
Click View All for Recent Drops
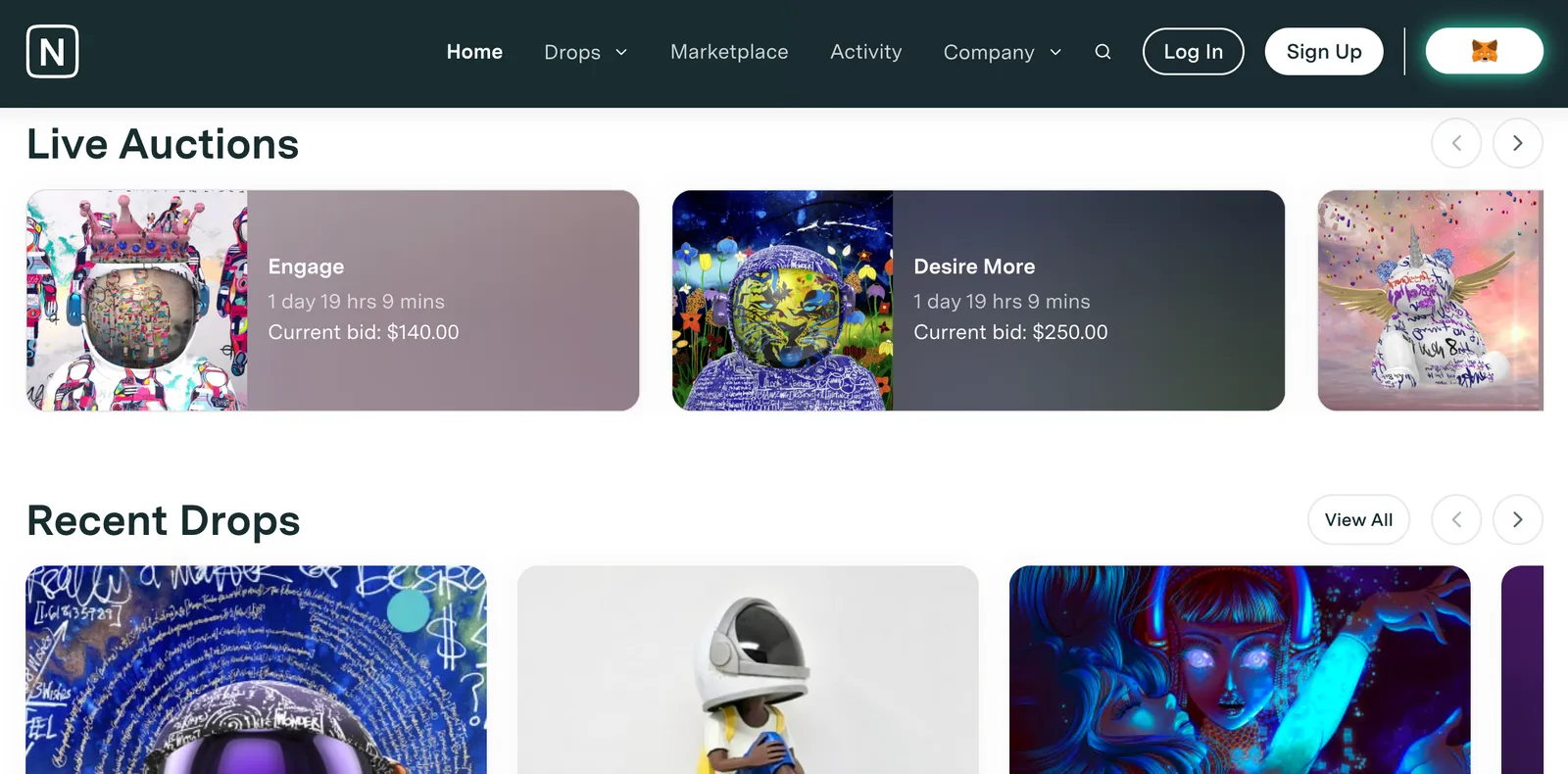click(x=1358, y=519)
